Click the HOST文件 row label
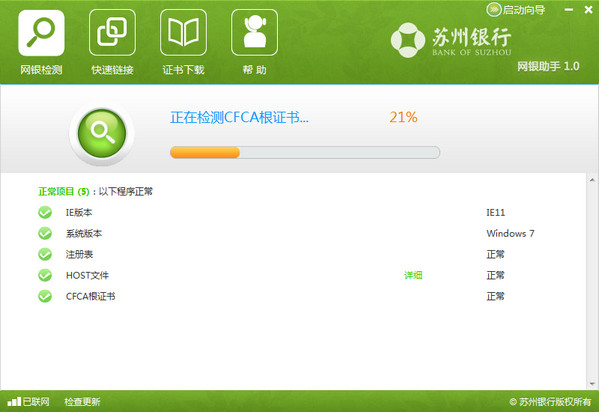Image resolution: width=599 pixels, height=412 pixels. [87, 276]
